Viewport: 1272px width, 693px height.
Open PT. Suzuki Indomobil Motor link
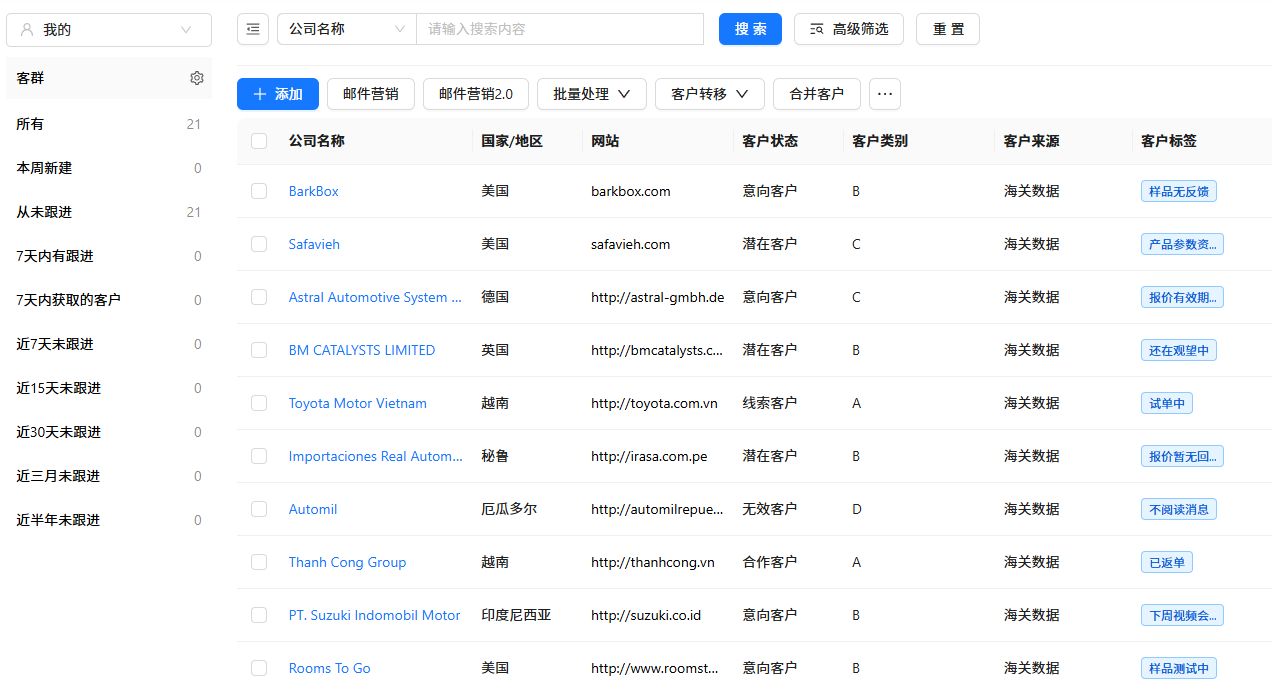tap(375, 615)
